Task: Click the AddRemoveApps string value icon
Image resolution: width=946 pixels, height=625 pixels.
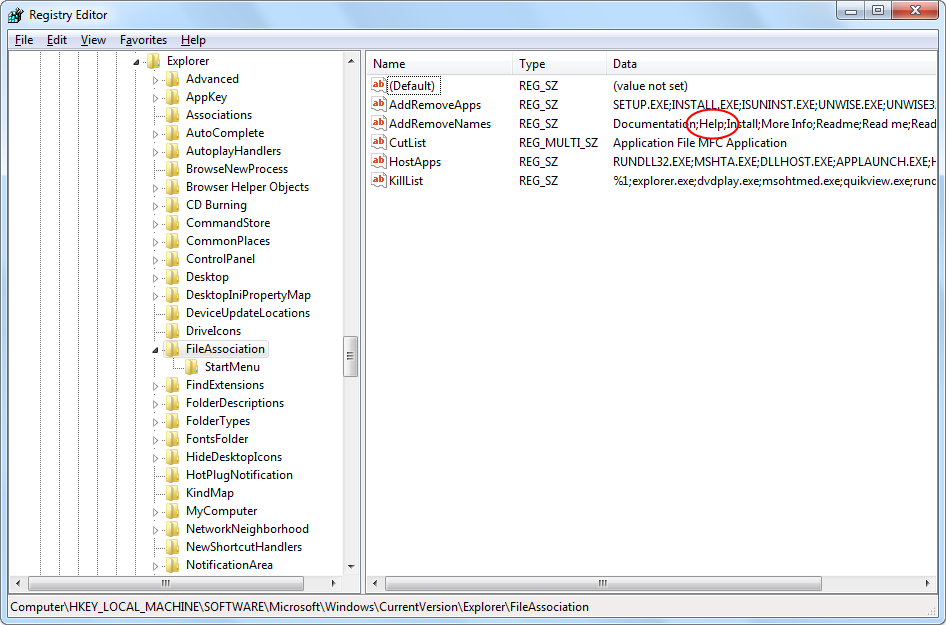Action: (x=379, y=105)
